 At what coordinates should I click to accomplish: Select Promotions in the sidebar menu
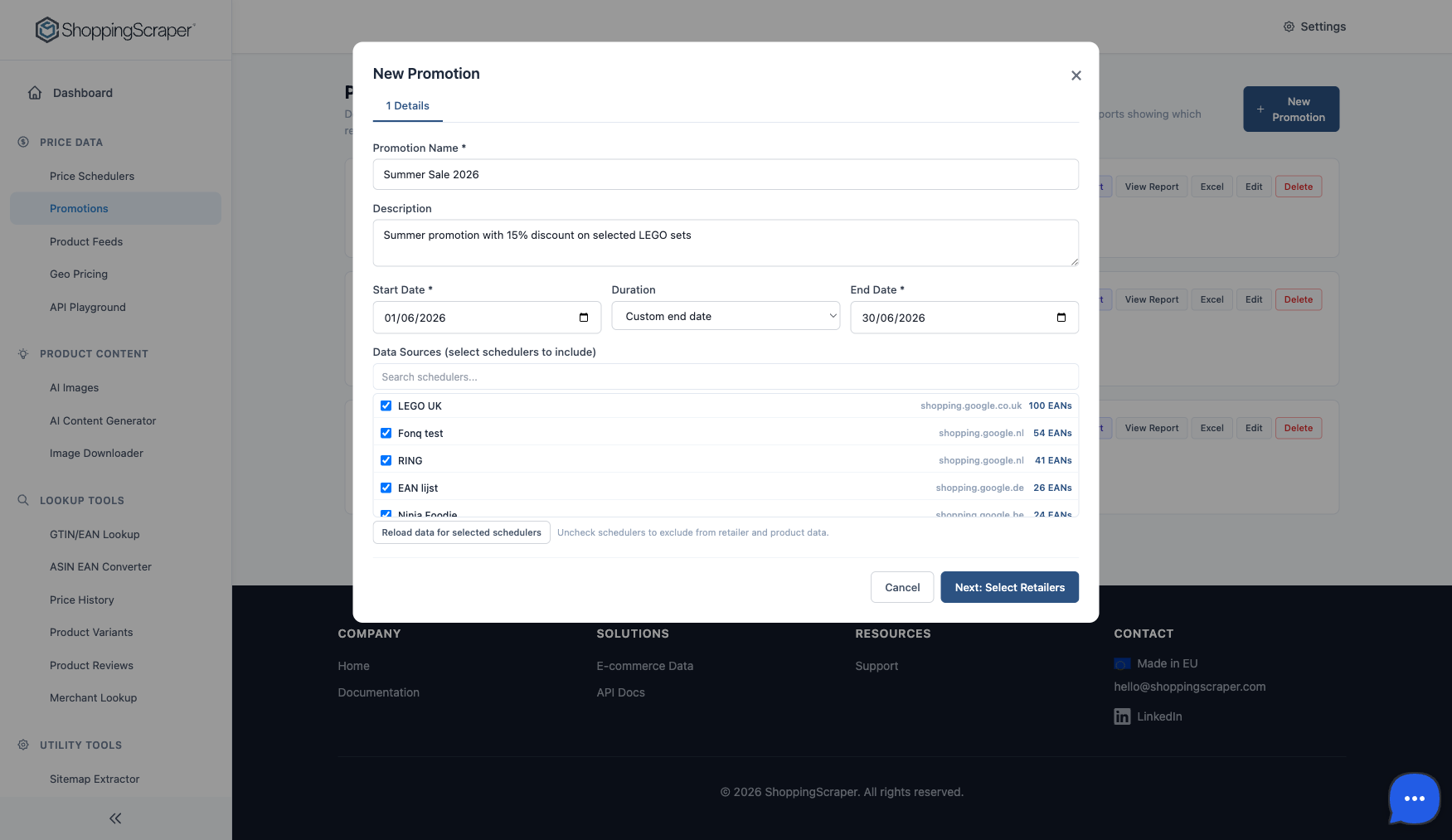click(x=79, y=208)
